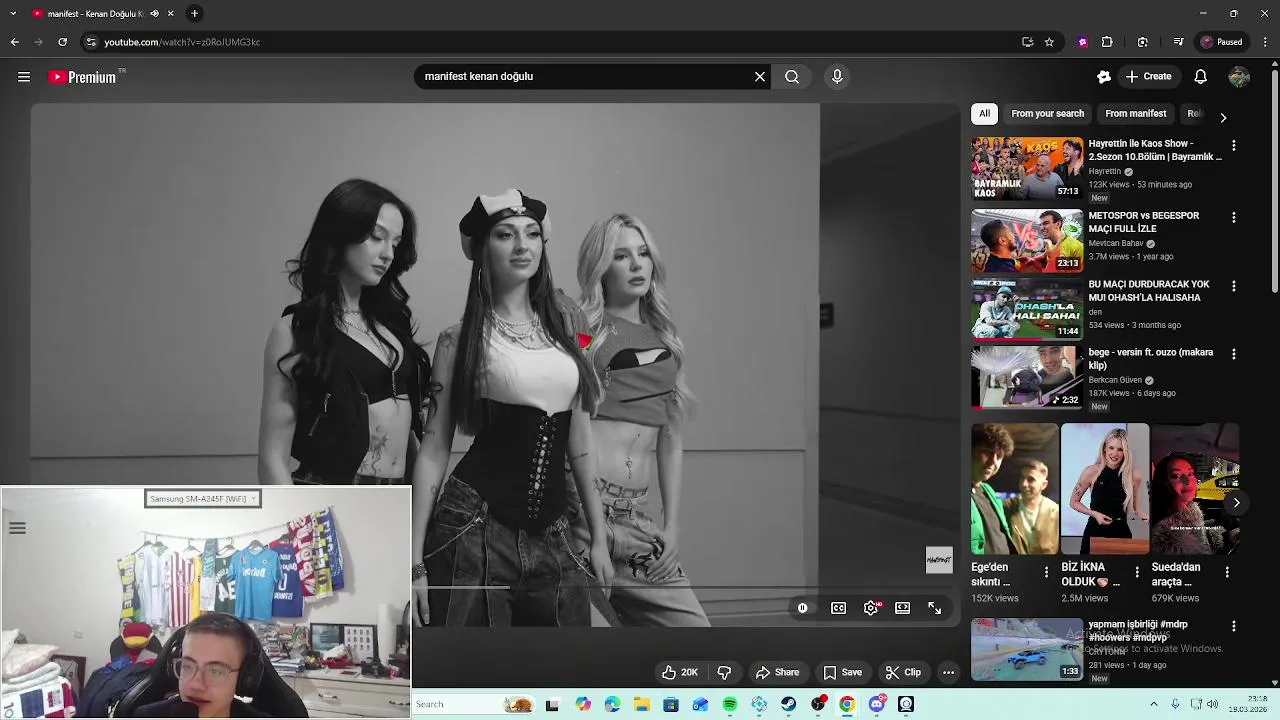This screenshot has width=1280, height=720.
Task: Open options for yapmam işbirliği video
Action: [x=1233, y=626]
